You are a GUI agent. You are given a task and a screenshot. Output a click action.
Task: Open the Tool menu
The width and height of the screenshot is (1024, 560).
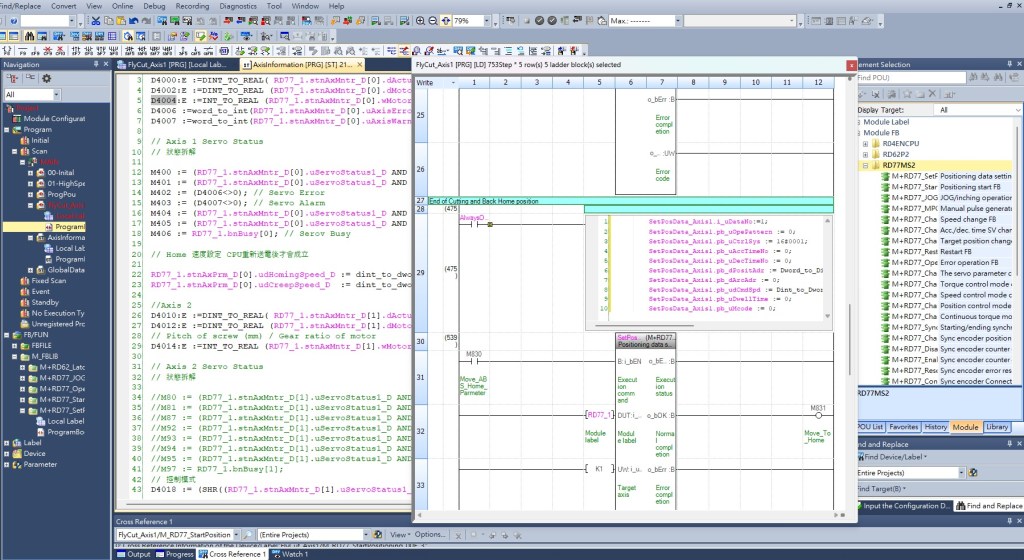point(274,6)
